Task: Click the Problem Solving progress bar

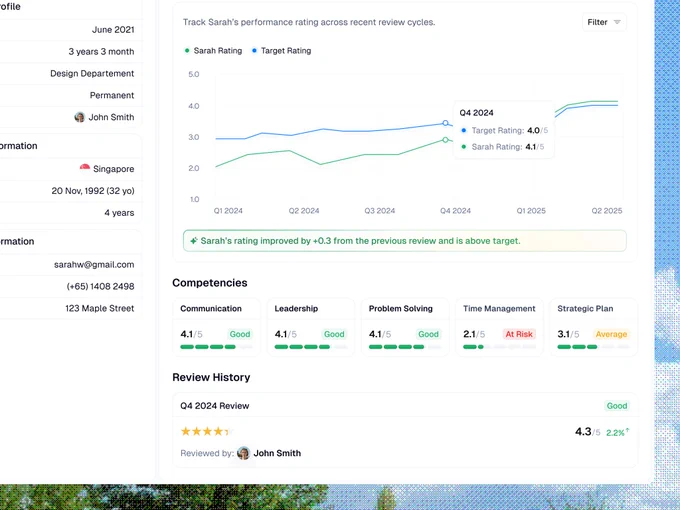Action: pos(405,347)
